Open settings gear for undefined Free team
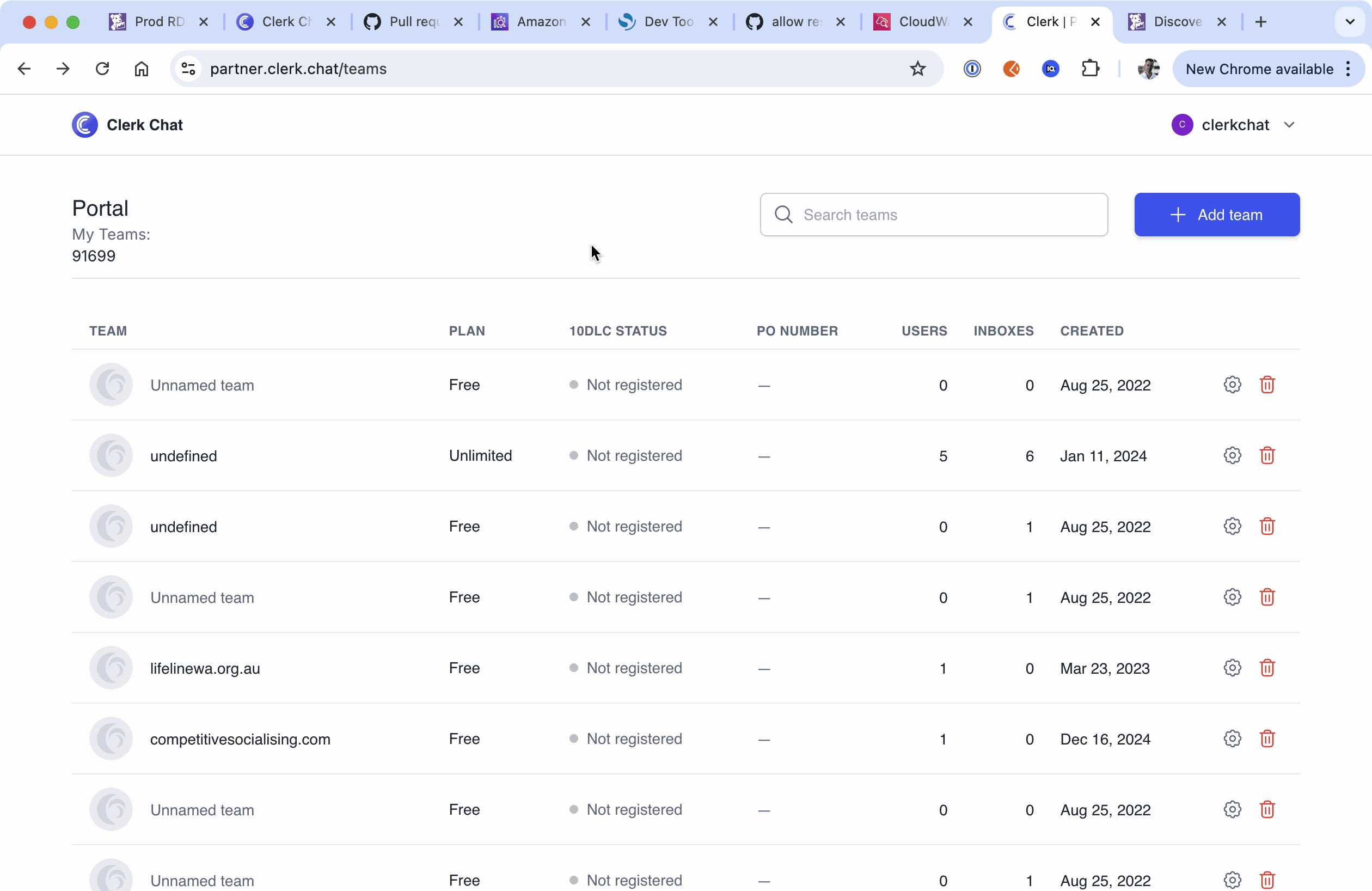 pyautogui.click(x=1232, y=527)
